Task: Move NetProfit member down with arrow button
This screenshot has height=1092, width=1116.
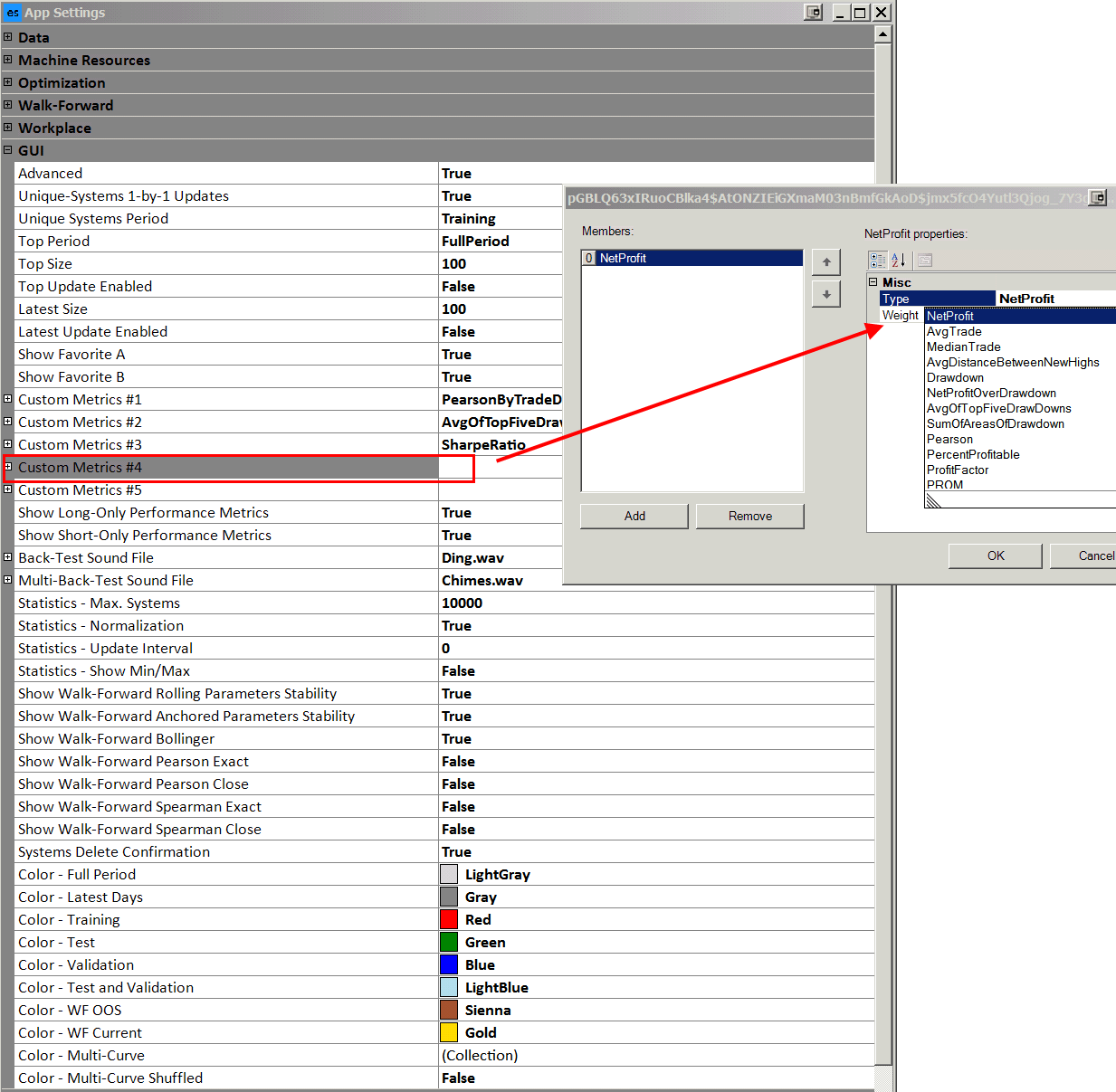Action: (825, 294)
